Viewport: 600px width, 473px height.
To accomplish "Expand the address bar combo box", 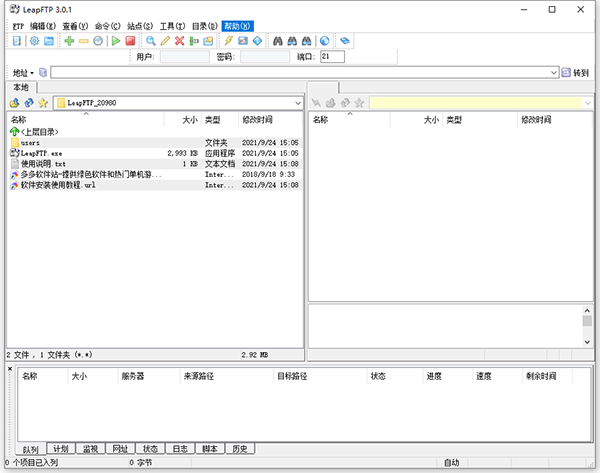I will [553, 72].
